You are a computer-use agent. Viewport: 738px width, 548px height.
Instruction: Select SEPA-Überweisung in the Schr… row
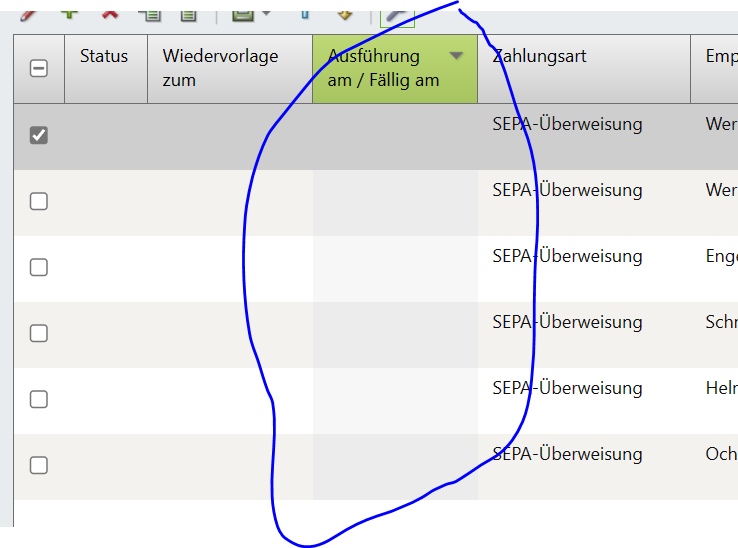click(567, 322)
